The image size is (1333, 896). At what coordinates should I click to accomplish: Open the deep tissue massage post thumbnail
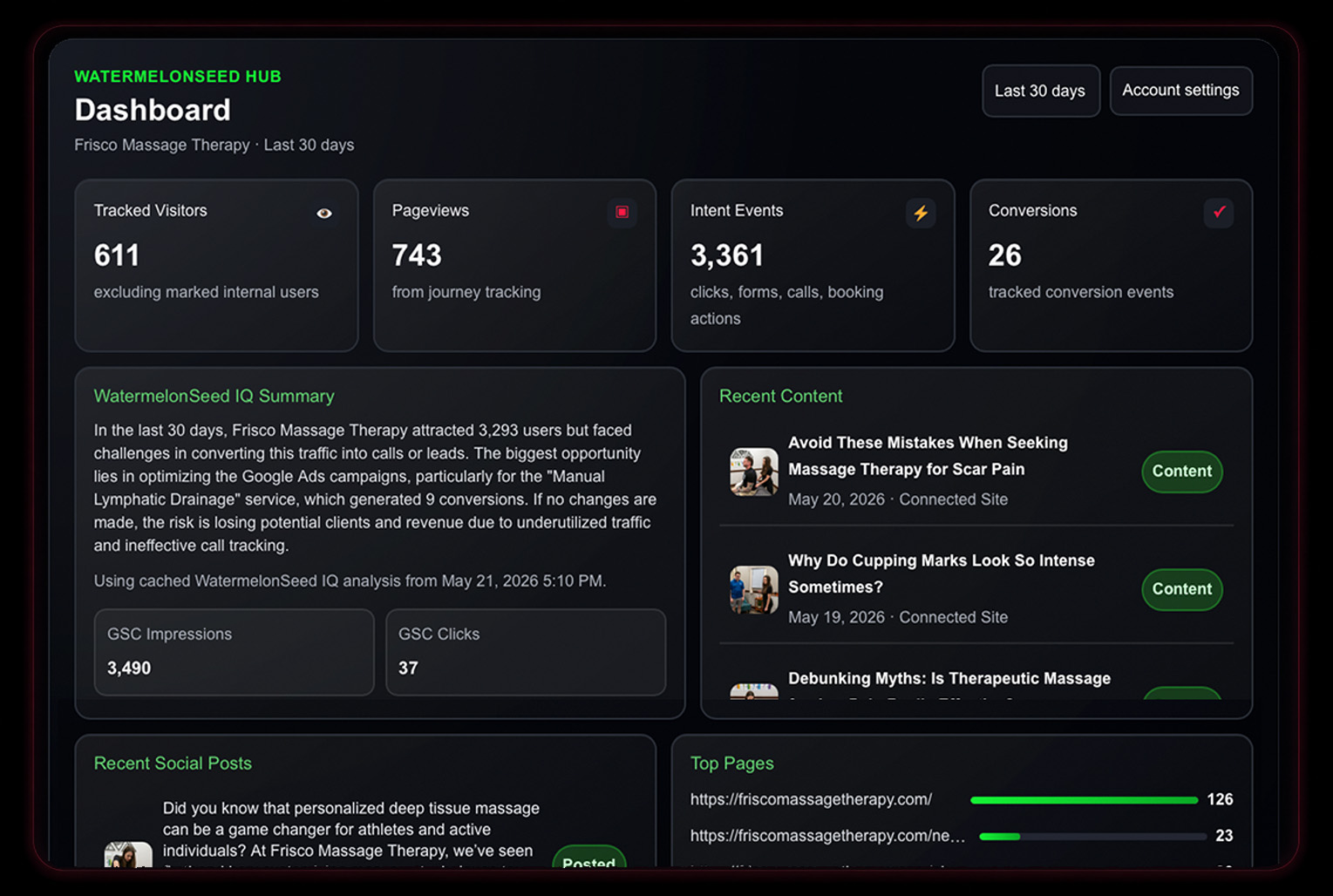128,855
